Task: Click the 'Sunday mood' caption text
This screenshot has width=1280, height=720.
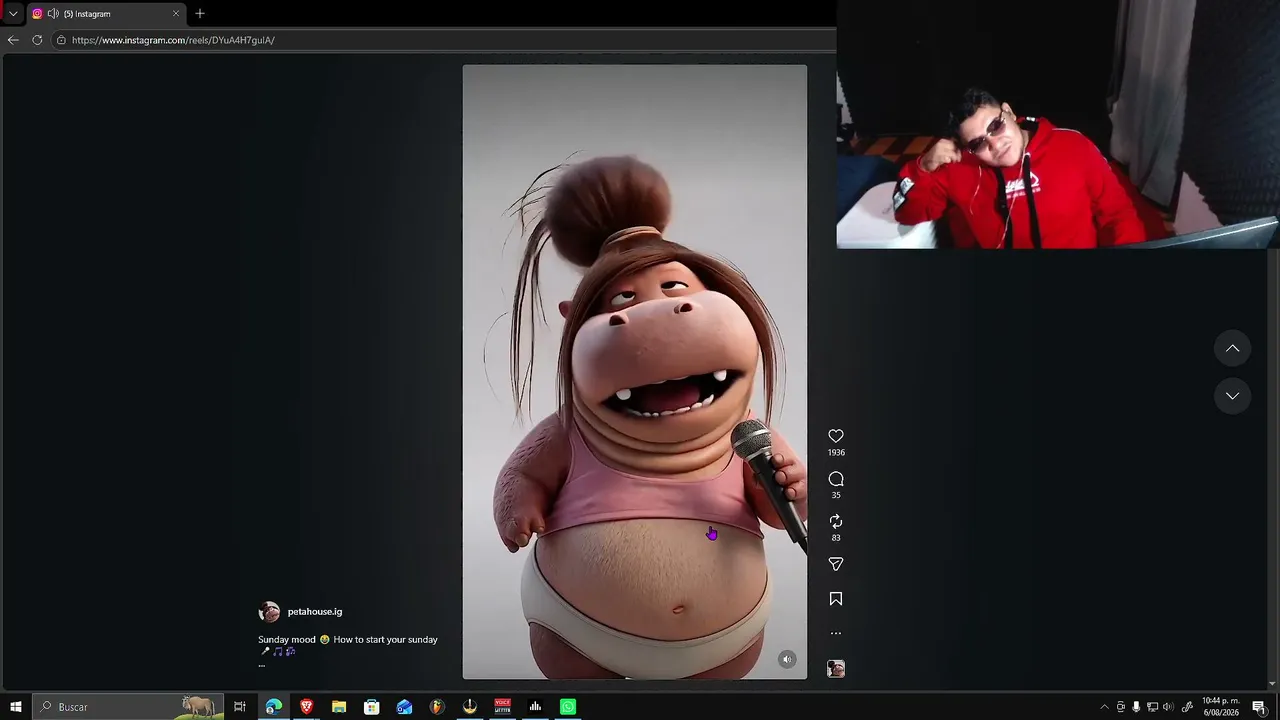Action: (x=287, y=640)
